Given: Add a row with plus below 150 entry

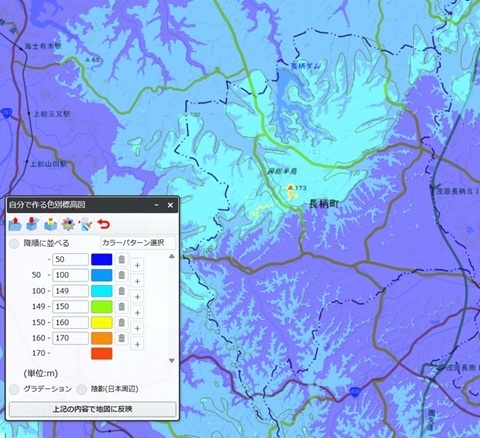Looking at the screenshot, I should (x=137, y=313).
